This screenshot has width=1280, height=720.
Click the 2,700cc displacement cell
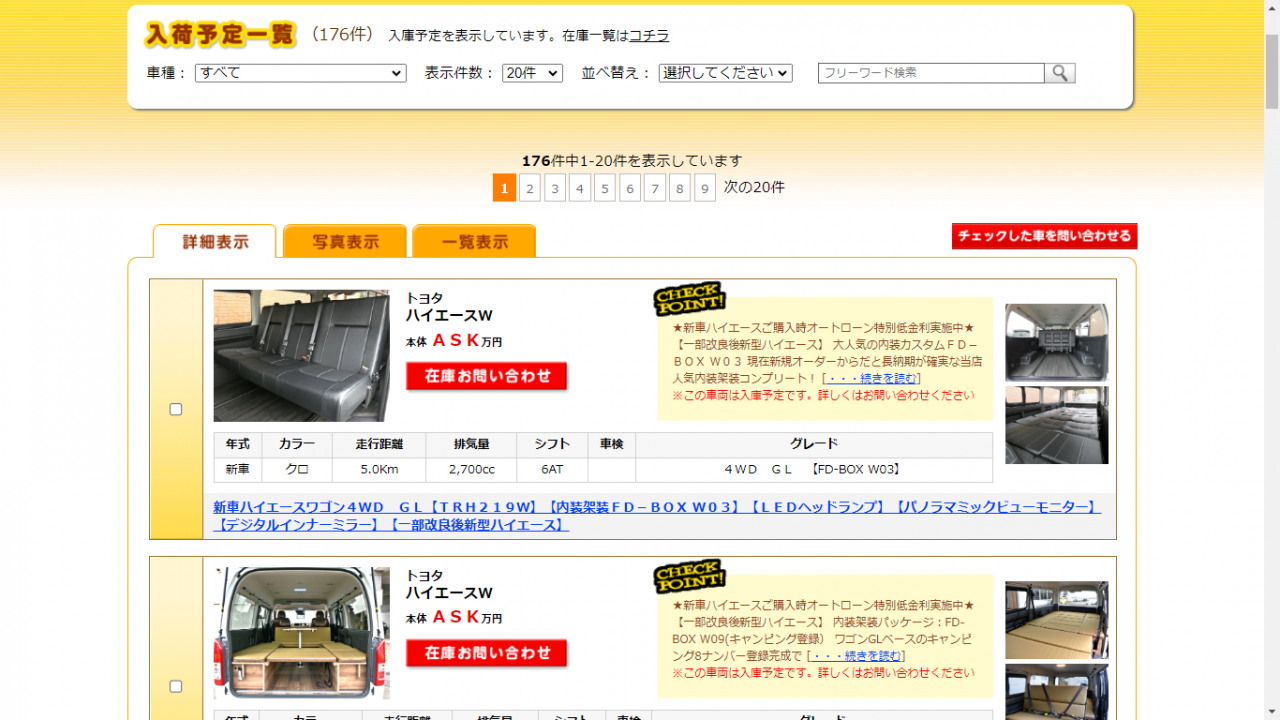coord(471,470)
